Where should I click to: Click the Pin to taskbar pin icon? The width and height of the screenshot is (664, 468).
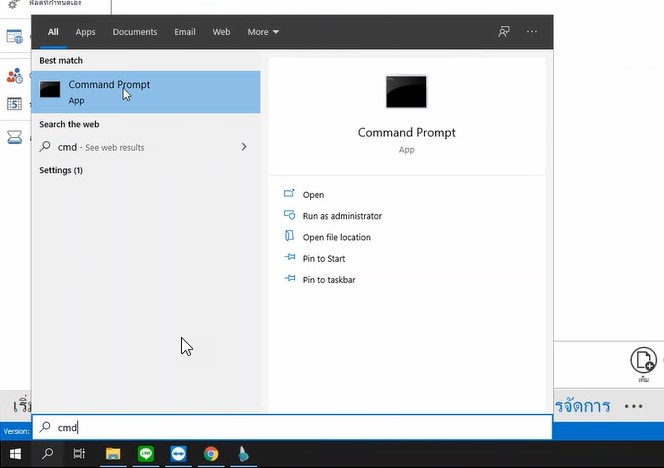(290, 278)
